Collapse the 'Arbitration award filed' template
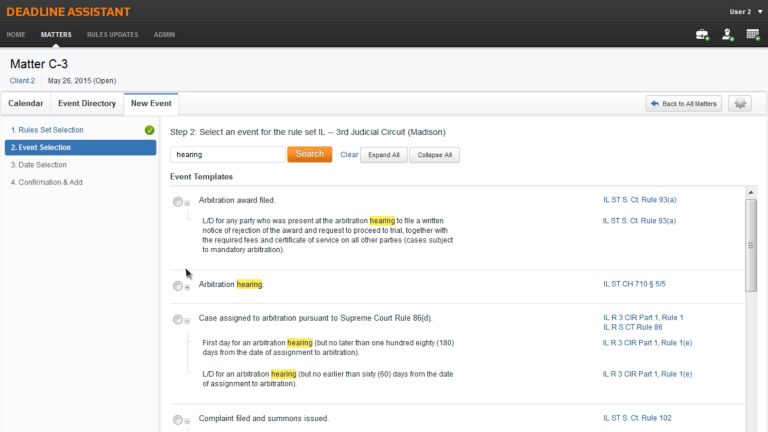The height and width of the screenshot is (432, 768). point(187,202)
